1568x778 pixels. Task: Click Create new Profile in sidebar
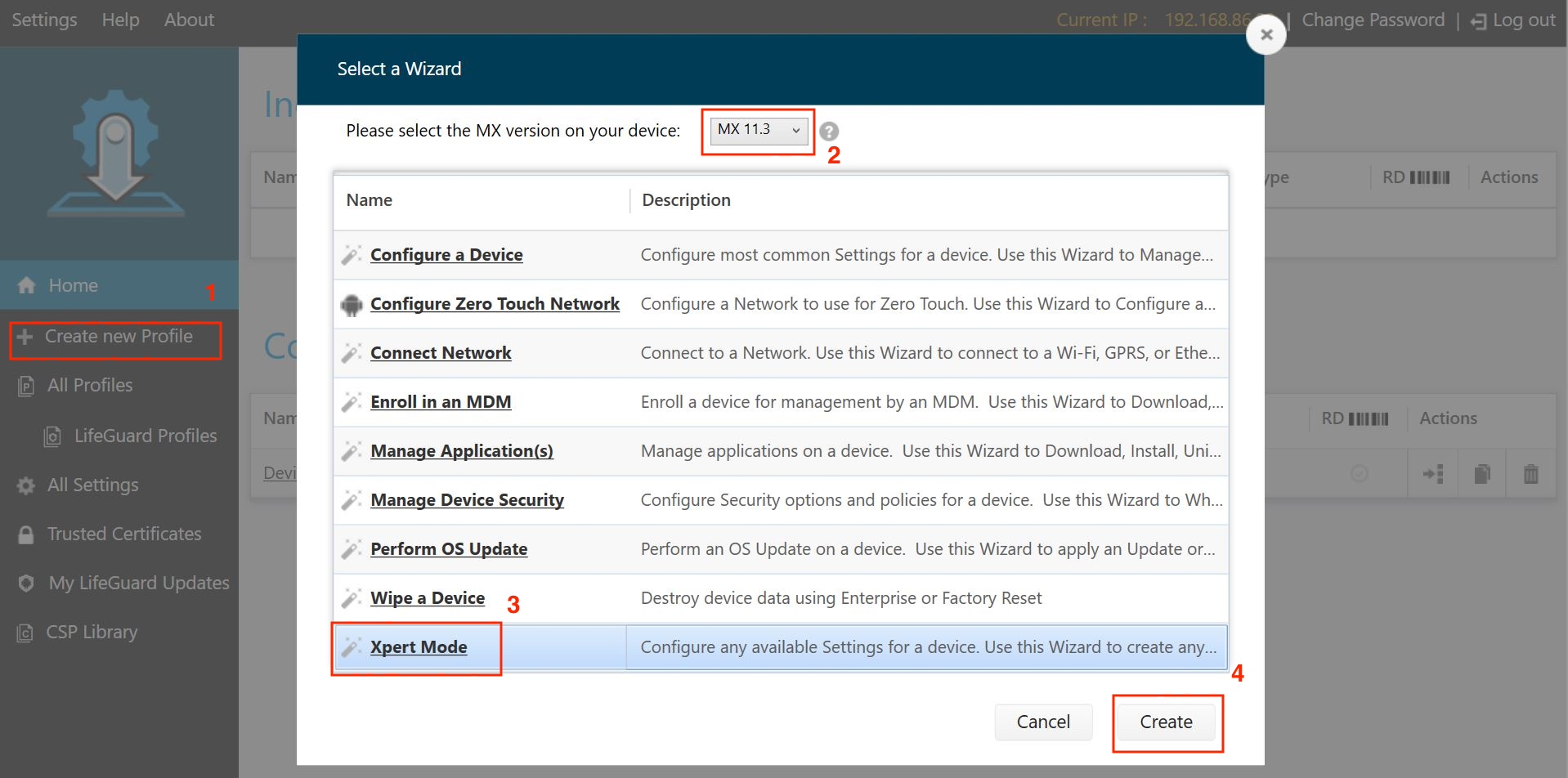[118, 337]
